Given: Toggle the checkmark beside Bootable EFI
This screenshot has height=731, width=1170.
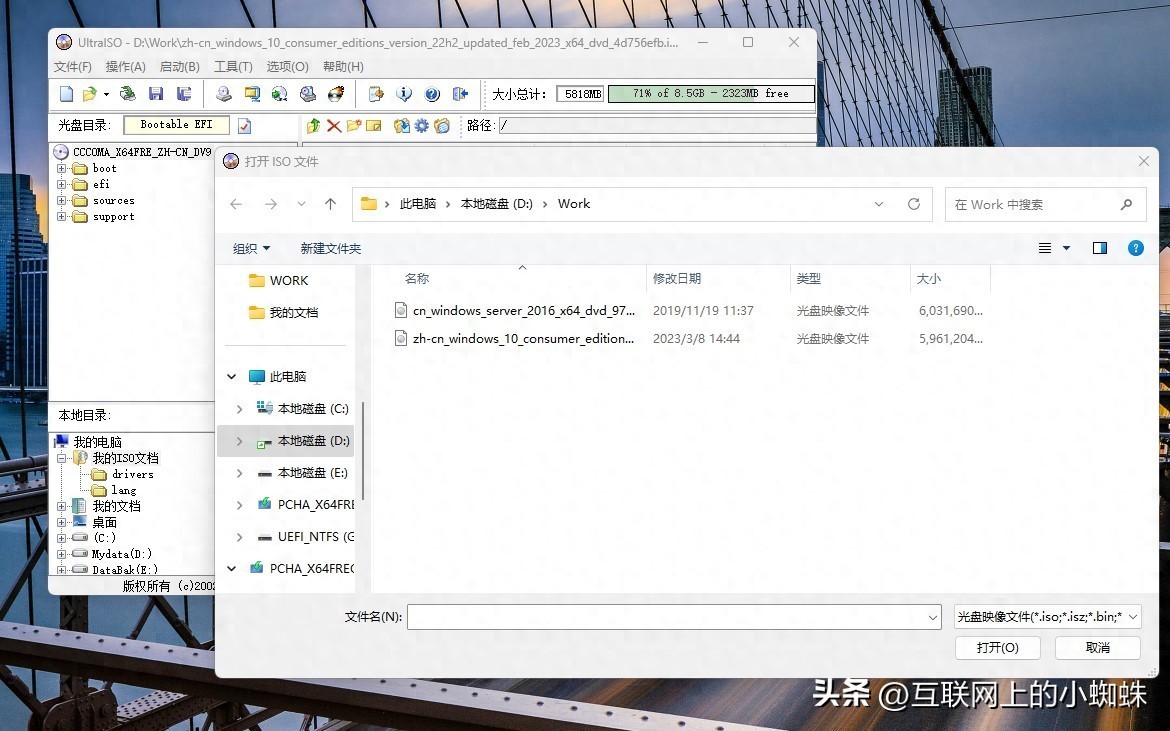Looking at the screenshot, I should point(243,125).
